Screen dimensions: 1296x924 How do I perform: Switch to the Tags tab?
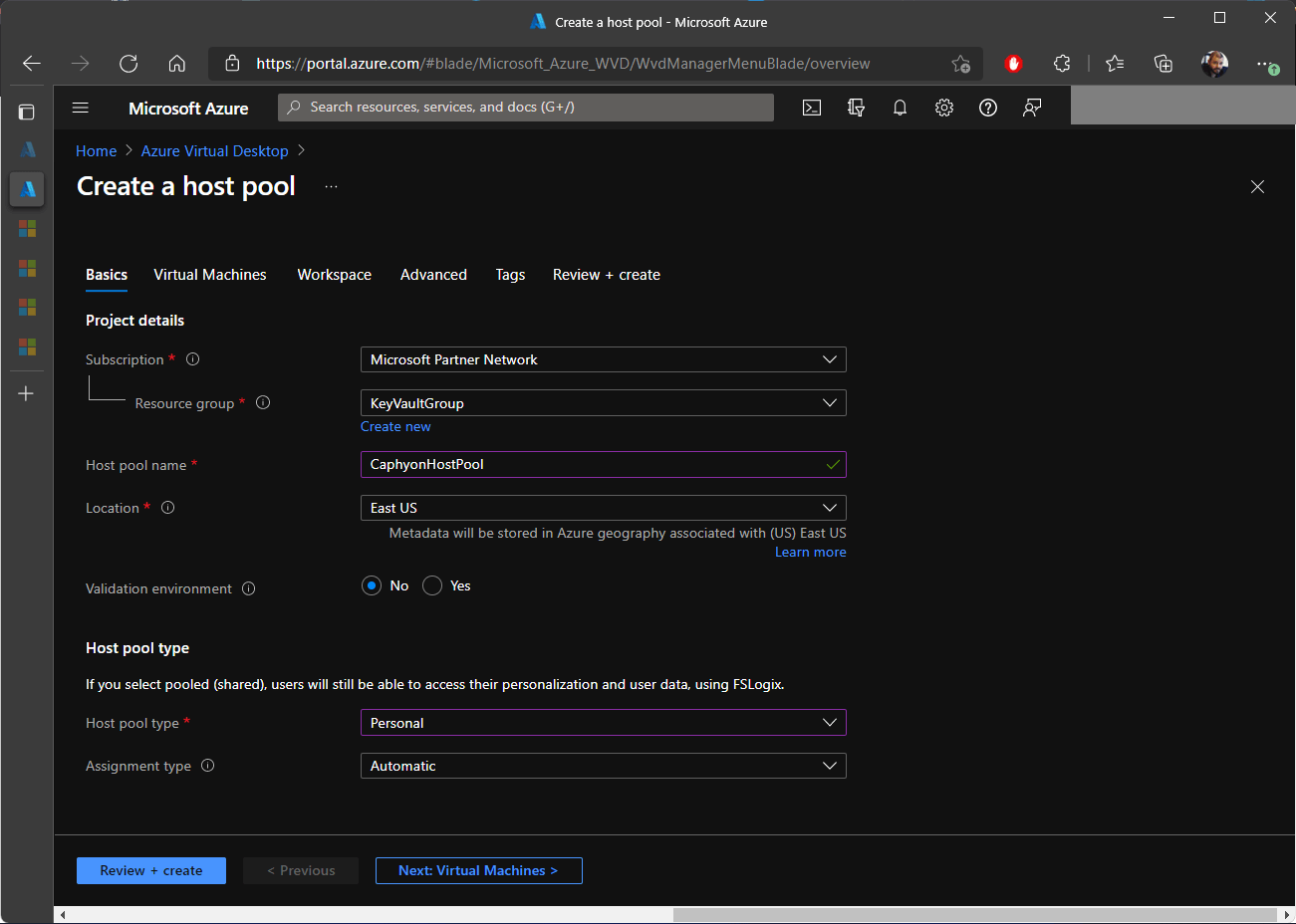[x=510, y=275]
